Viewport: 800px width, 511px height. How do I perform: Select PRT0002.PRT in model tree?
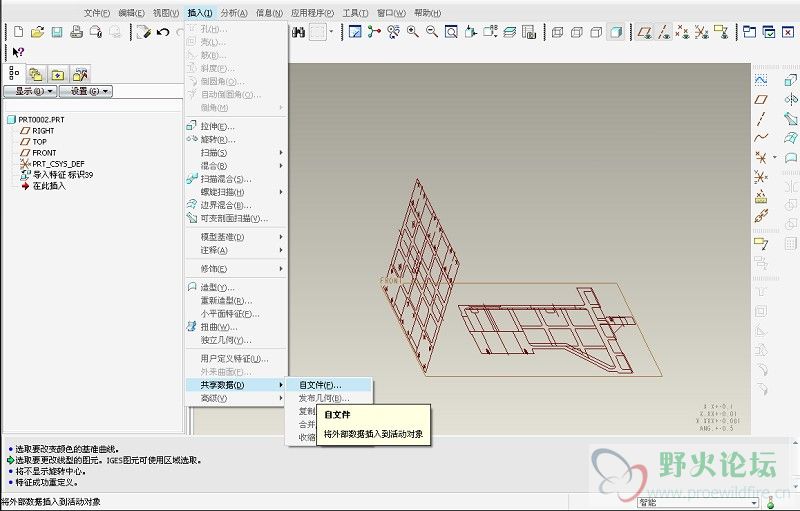click(x=36, y=120)
